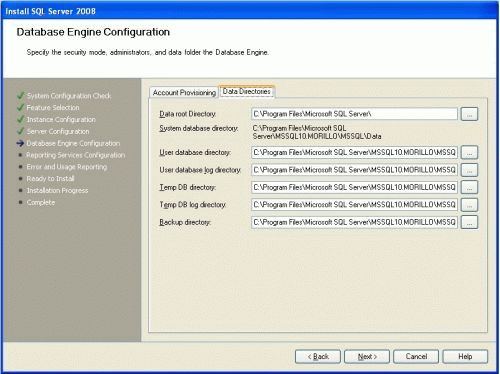
Task: Click browse button beside Temp DB directory
Action: click(469, 187)
